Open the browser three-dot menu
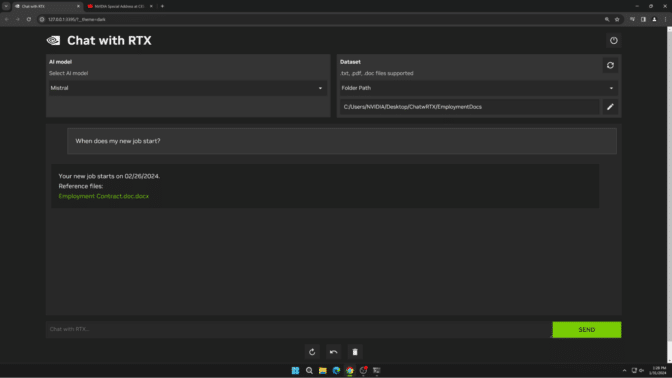Screen dimensions: 672x378 click(666, 19)
